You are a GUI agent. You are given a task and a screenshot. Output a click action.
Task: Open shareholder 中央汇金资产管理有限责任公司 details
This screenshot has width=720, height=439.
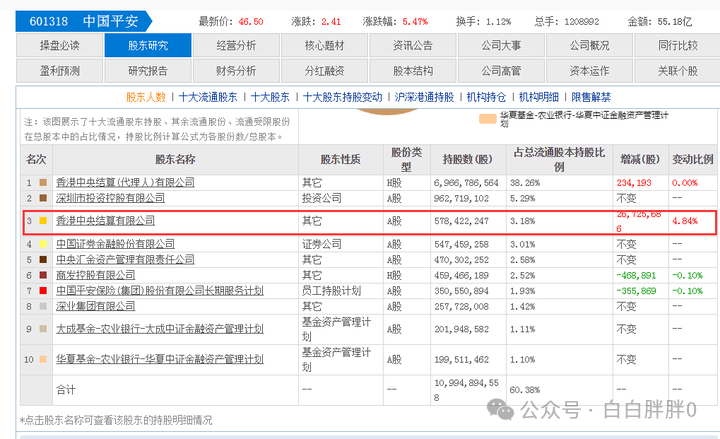tap(125, 260)
